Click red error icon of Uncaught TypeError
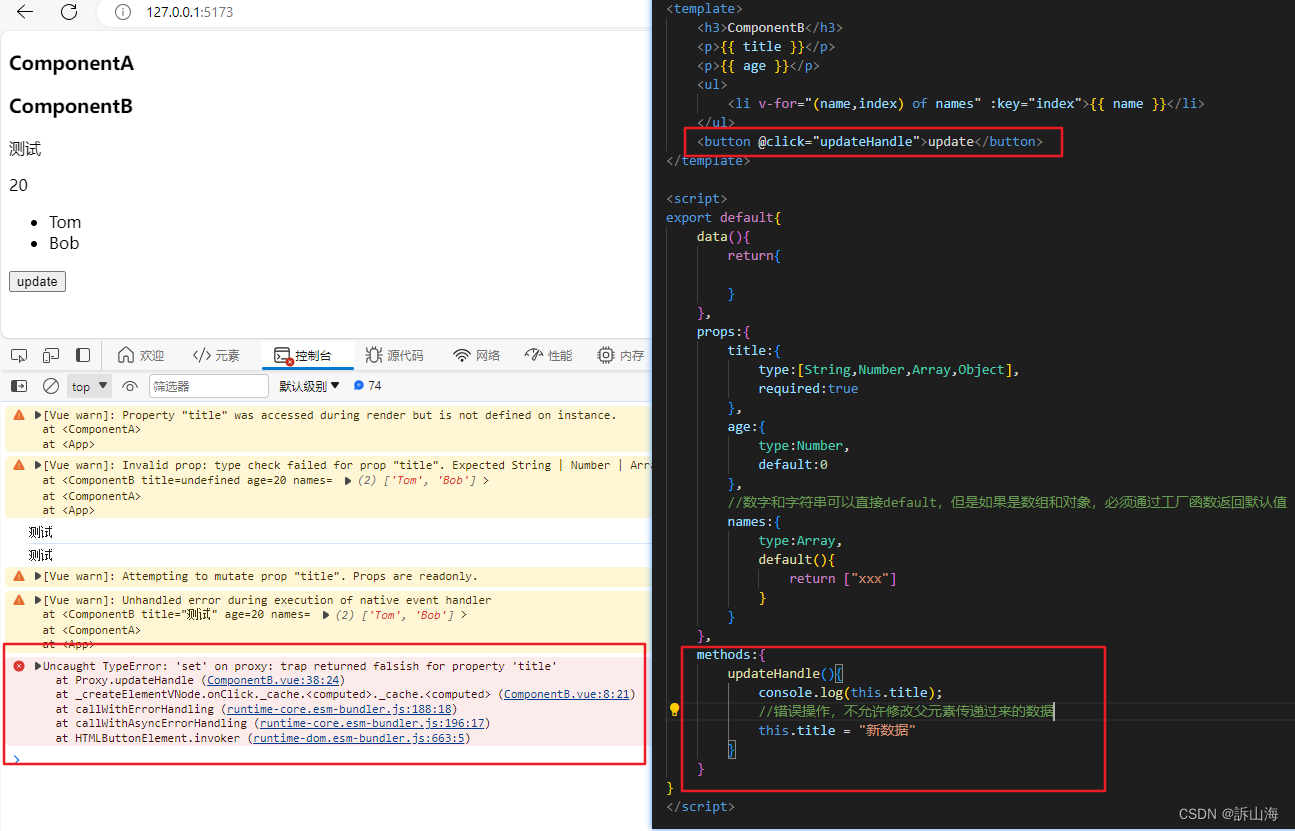Viewport: 1295px width, 831px height. coord(19,666)
